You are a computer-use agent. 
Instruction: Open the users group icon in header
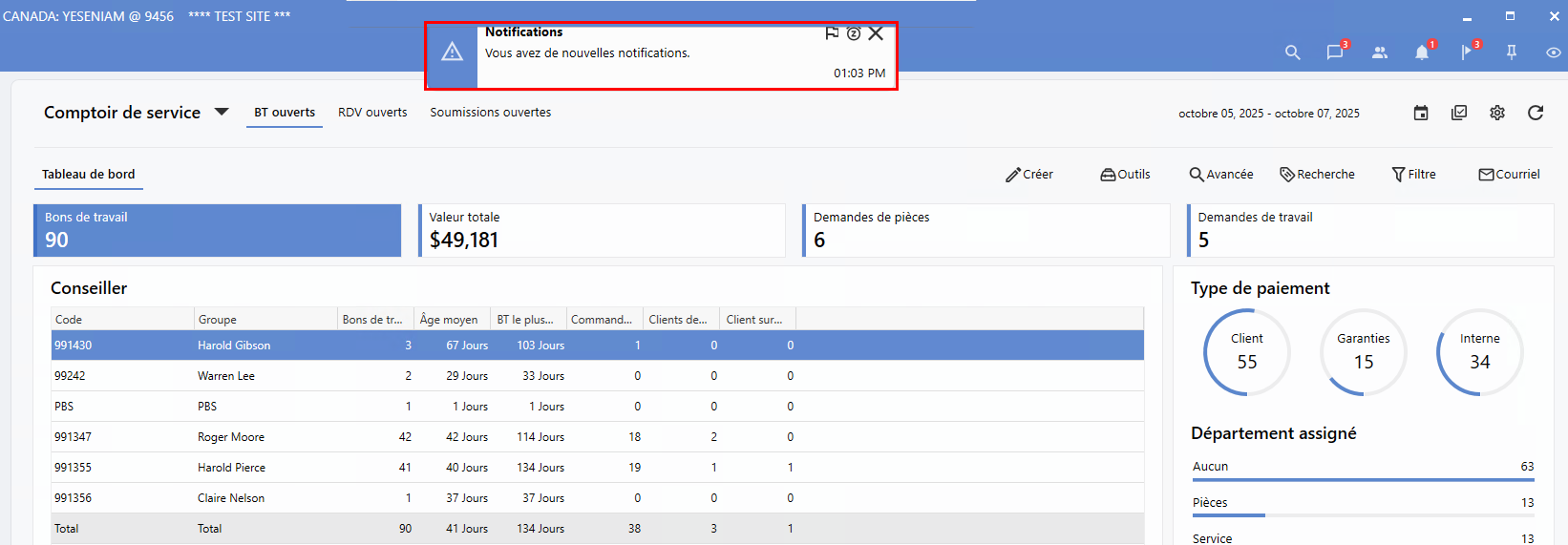(x=1379, y=52)
